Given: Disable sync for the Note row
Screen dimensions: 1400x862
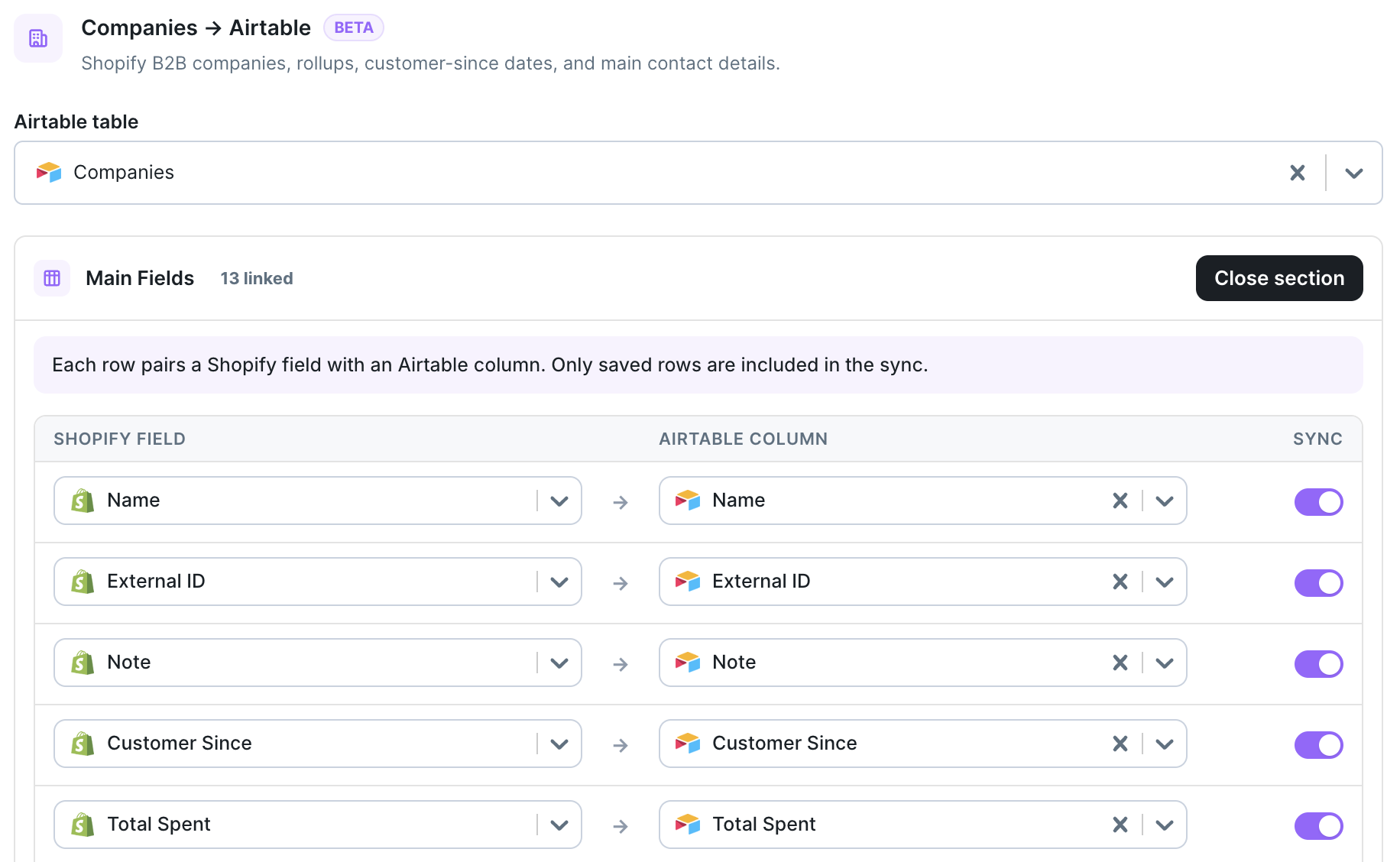Looking at the screenshot, I should click(x=1318, y=664).
